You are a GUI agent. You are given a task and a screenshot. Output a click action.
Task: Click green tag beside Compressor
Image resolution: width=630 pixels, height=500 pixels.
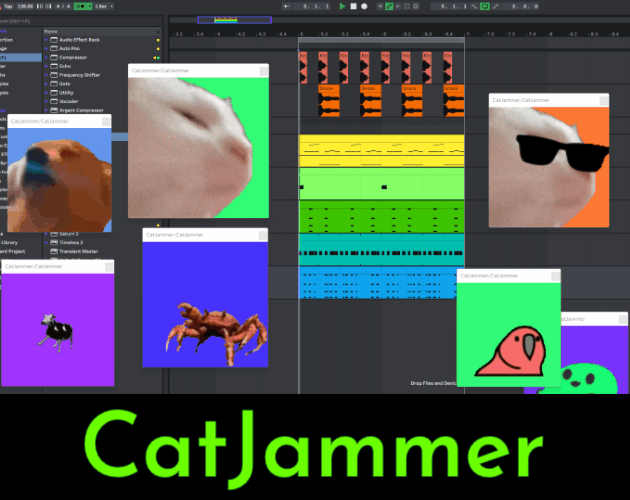tap(158, 58)
